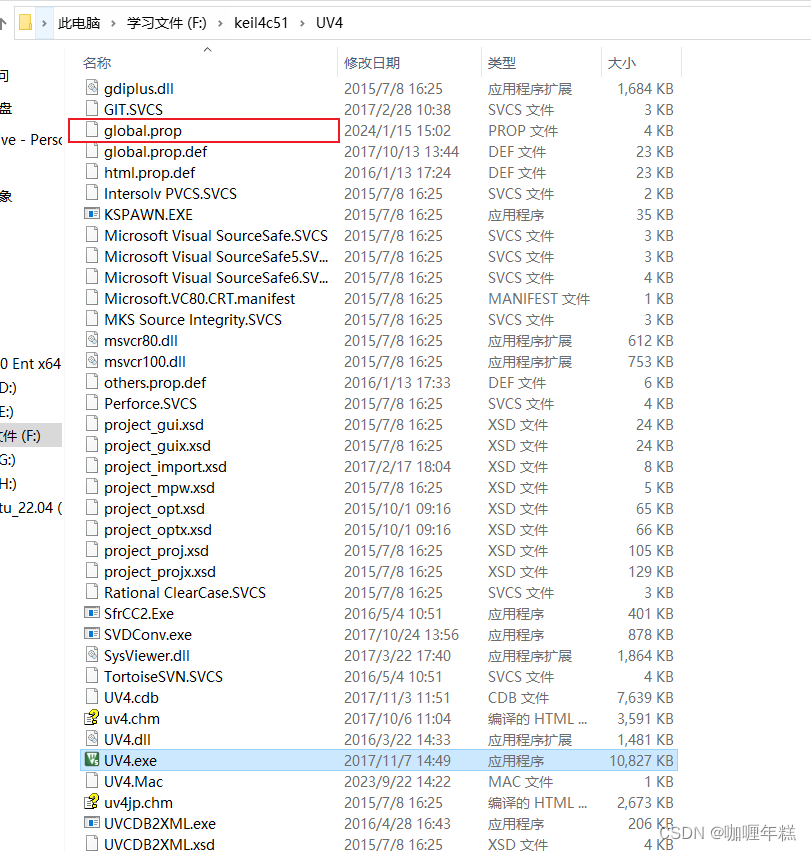Expand the chevron before 此电脑 breadcrumb

click(x=45, y=23)
